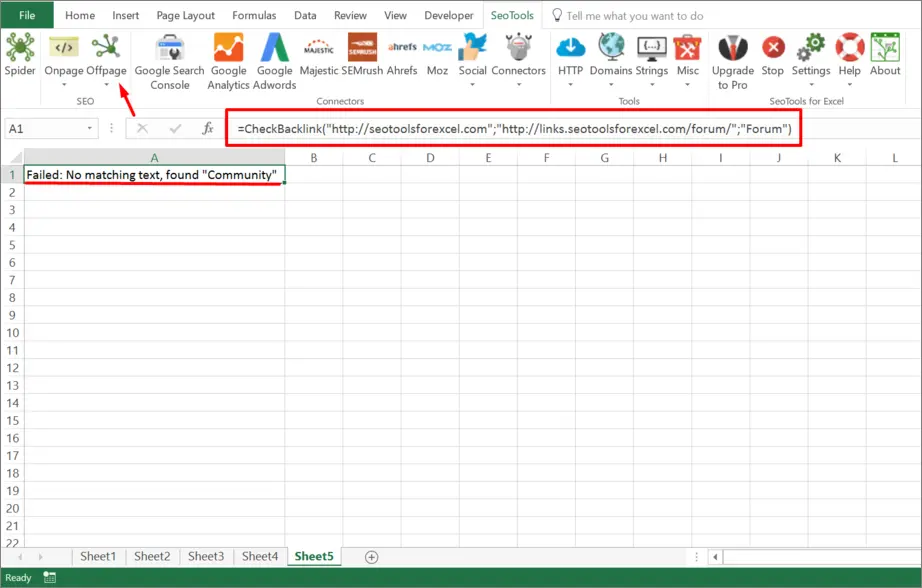922x588 pixels.
Task: Click the Tell me search box
Action: (634, 16)
